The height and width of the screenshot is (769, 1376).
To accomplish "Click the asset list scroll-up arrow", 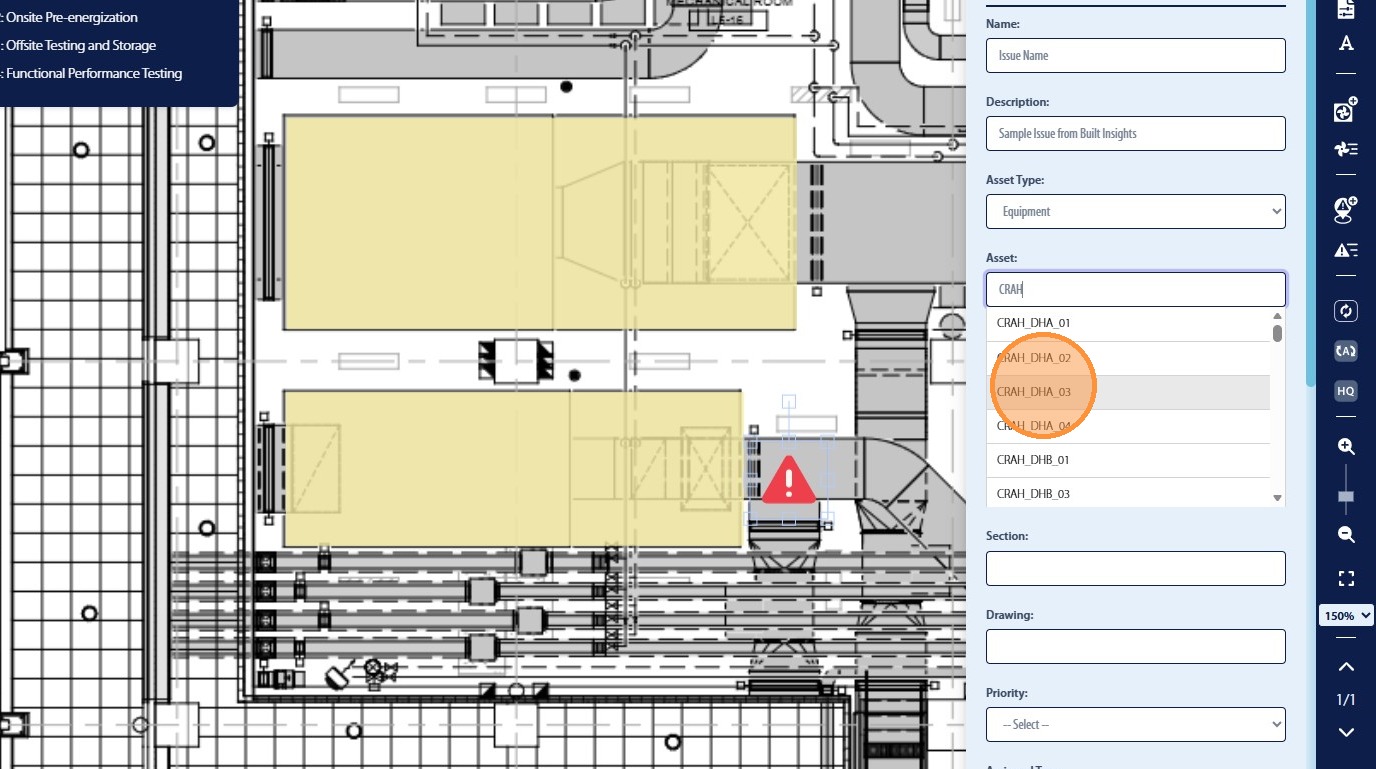I will (x=1277, y=316).
